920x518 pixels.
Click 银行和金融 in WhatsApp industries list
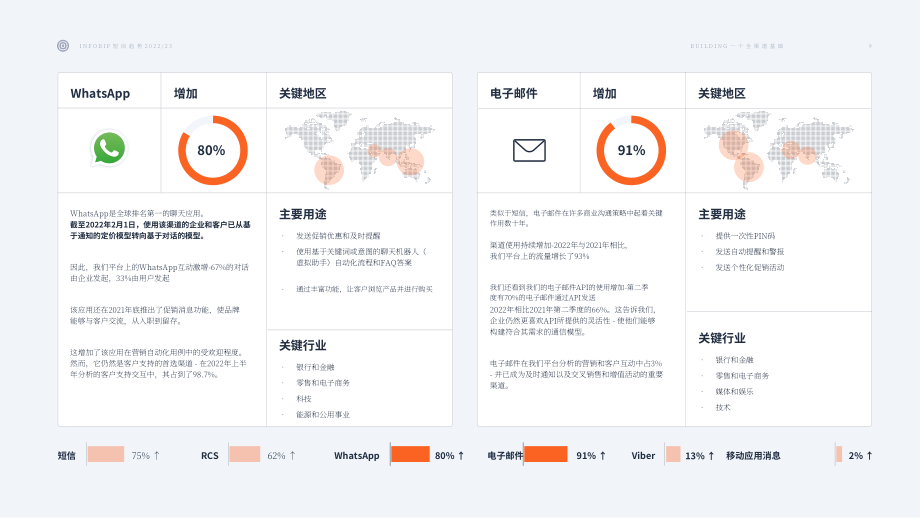click(315, 367)
